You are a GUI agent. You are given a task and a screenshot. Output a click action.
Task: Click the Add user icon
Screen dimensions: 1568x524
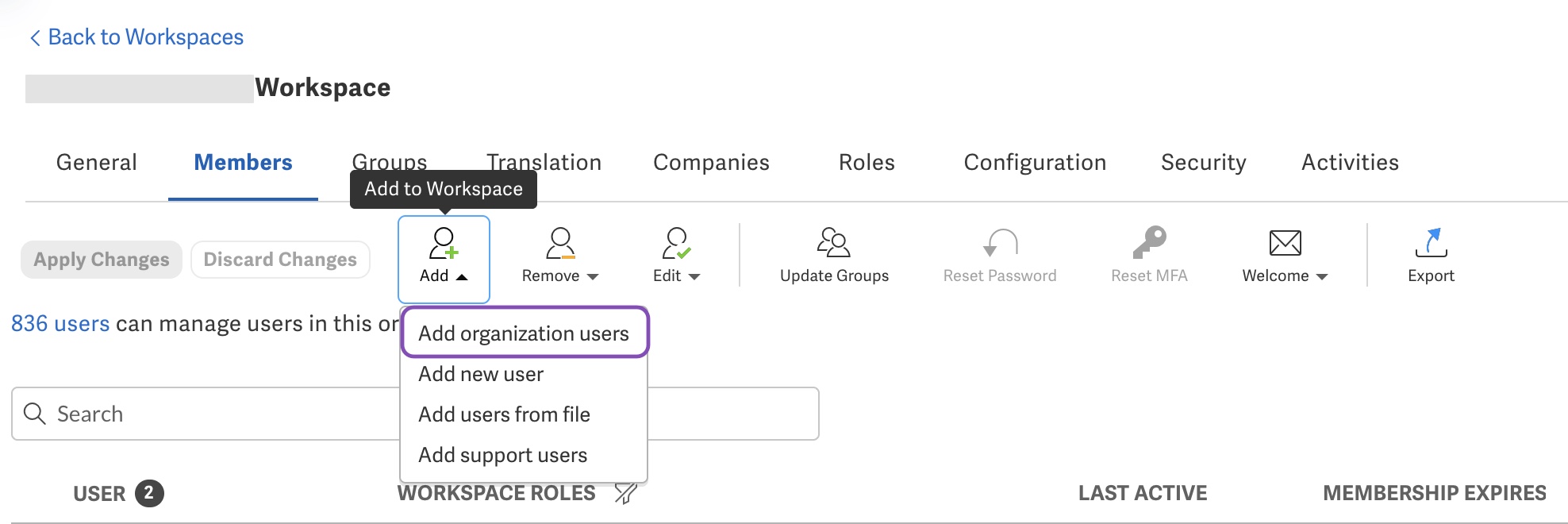pos(444,243)
